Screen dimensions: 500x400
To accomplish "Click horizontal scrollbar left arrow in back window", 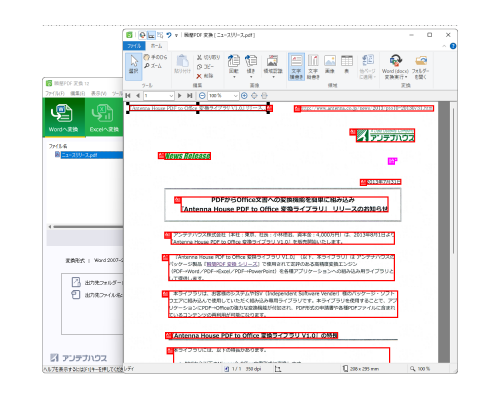I will coord(50,227).
